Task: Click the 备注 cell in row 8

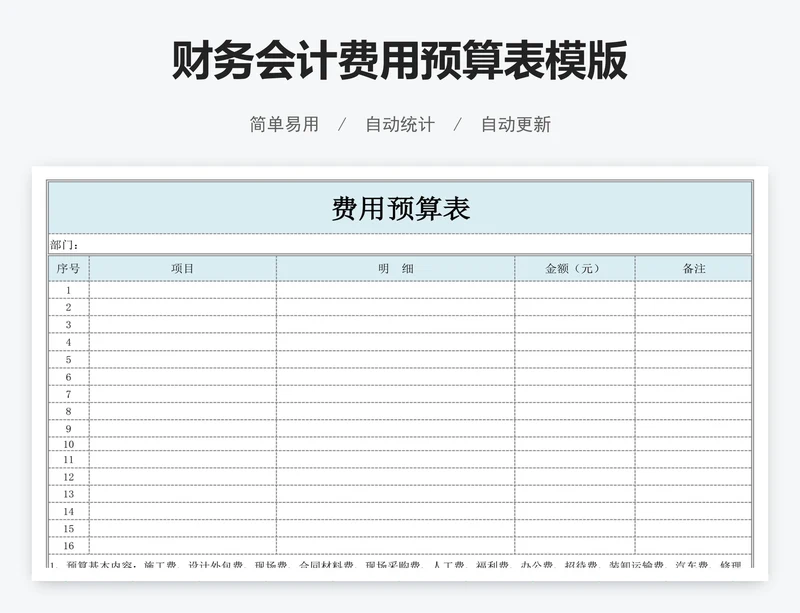Action: tap(693, 411)
